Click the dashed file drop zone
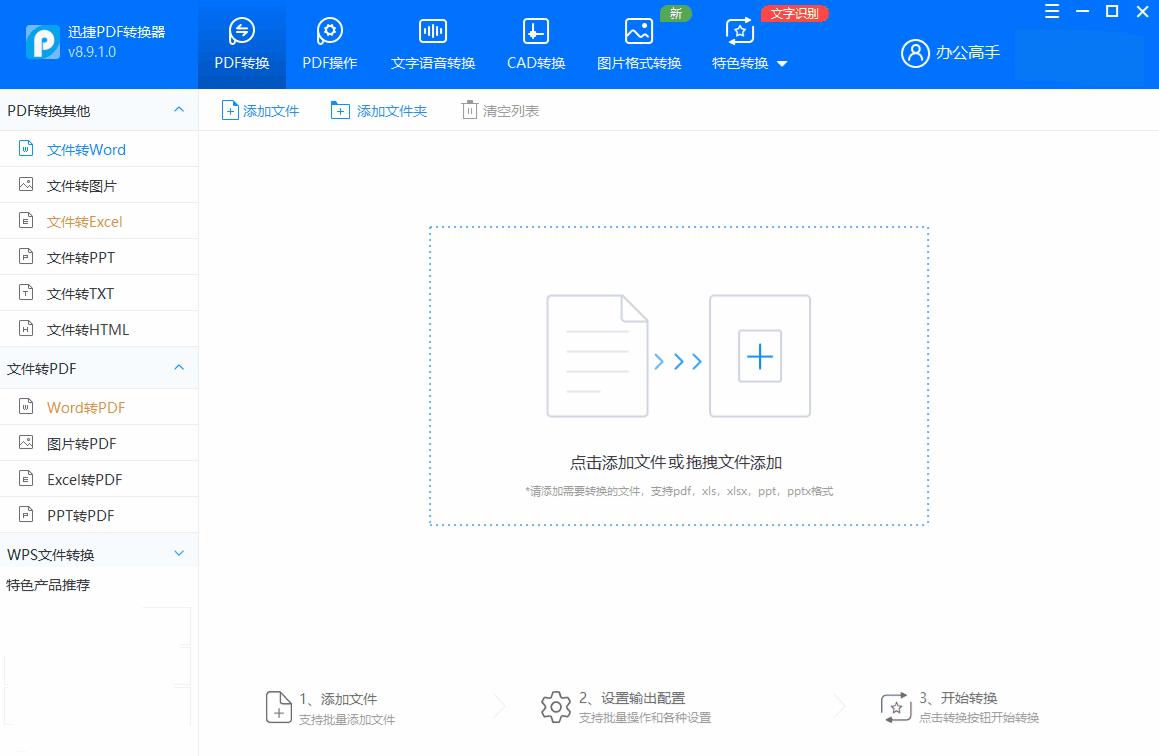 tap(679, 377)
